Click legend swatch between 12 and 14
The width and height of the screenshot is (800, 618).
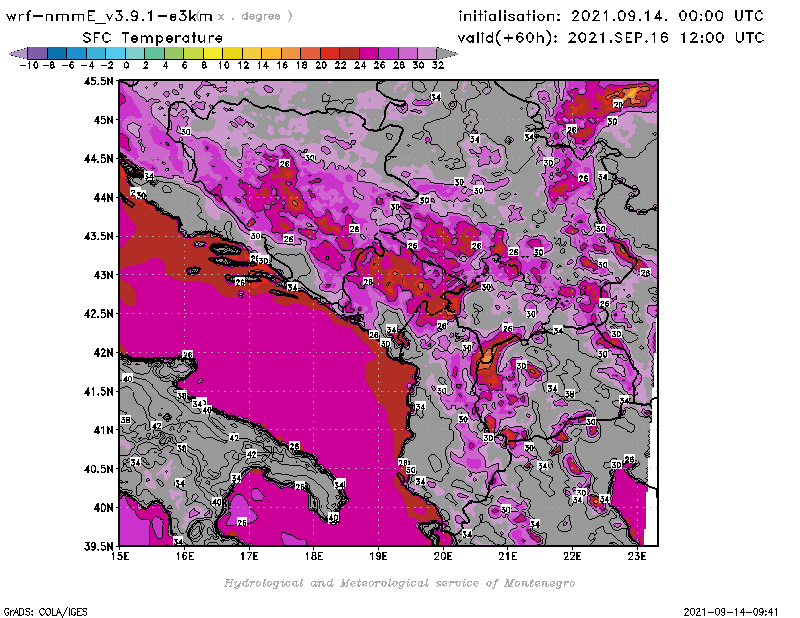(x=252, y=53)
